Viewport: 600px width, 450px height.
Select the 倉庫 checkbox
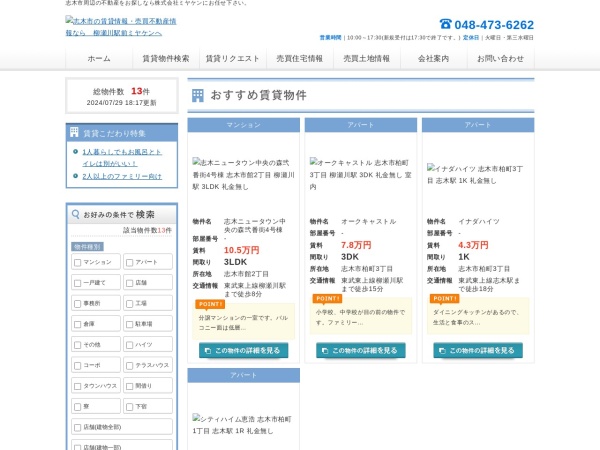pos(78,324)
